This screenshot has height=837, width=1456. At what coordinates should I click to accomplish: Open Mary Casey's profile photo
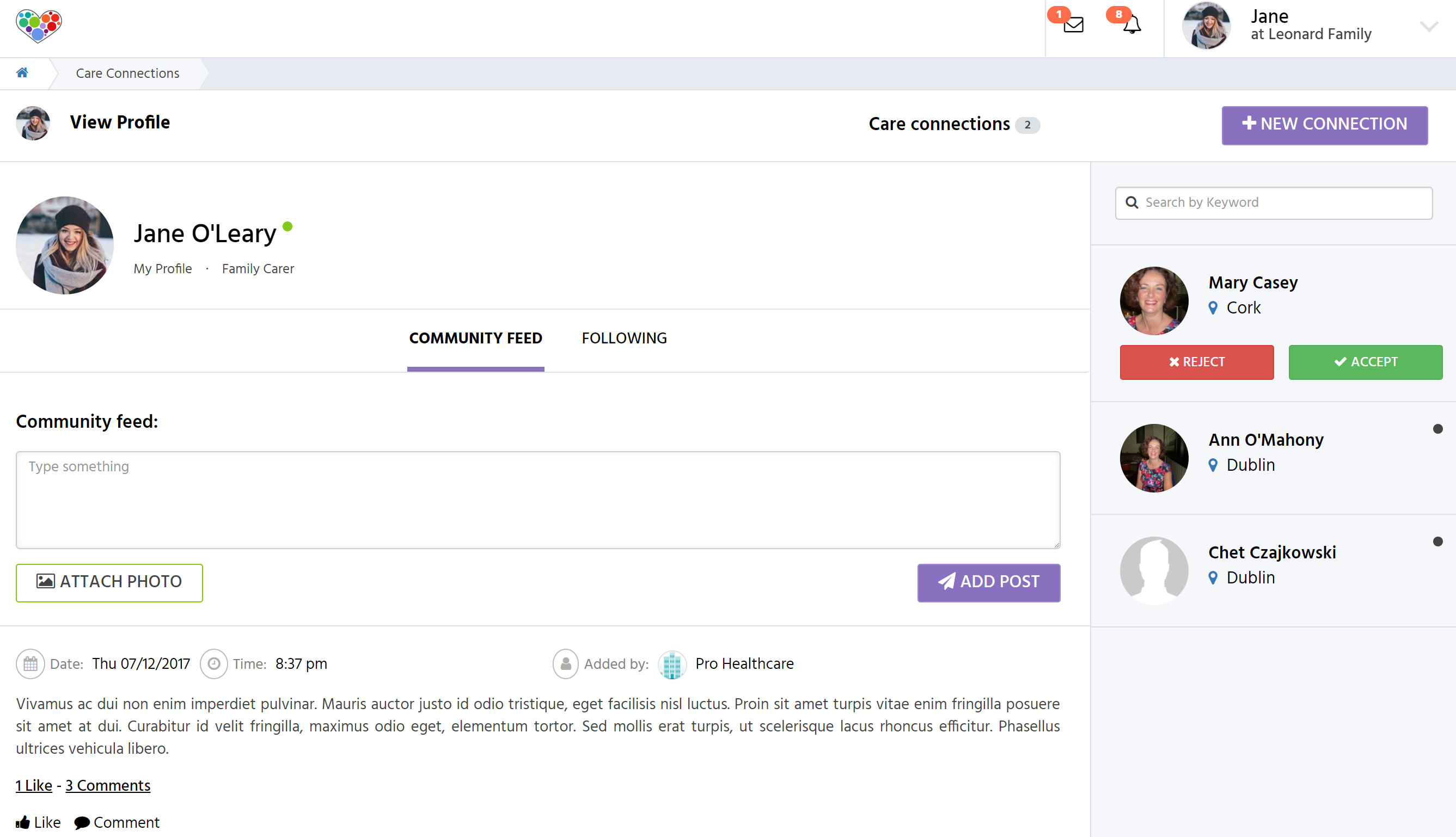click(1154, 300)
